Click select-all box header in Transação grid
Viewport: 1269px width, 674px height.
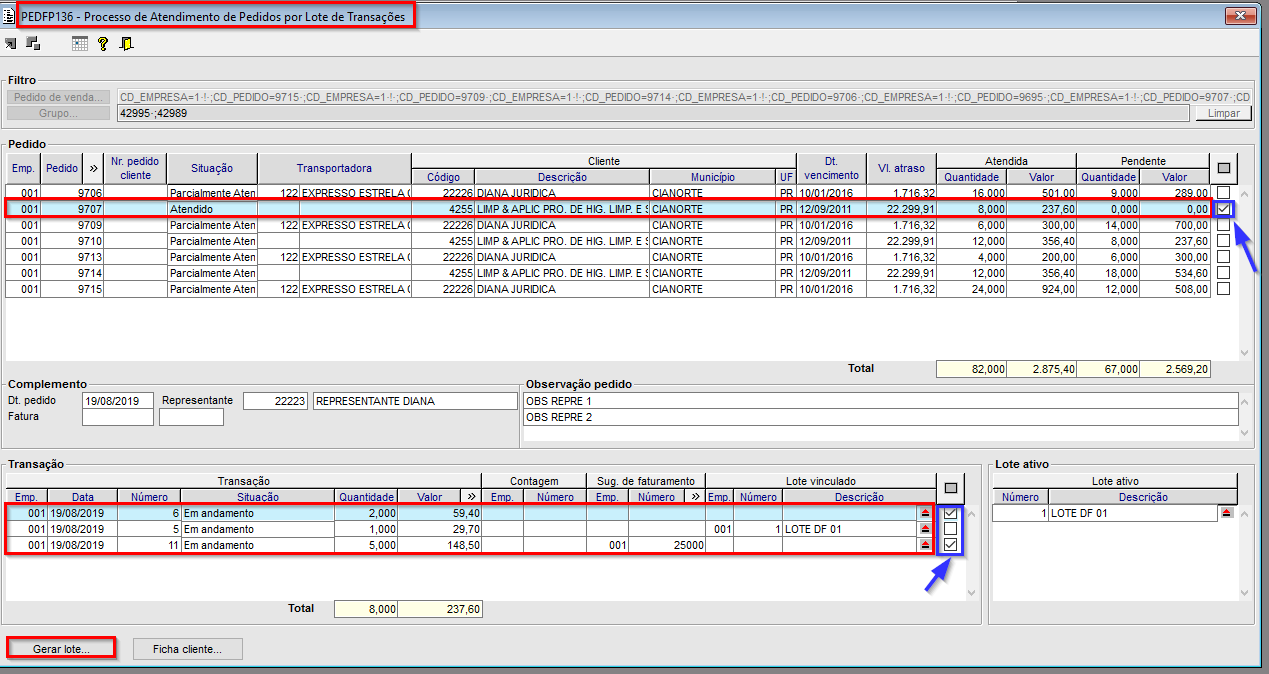click(x=952, y=488)
